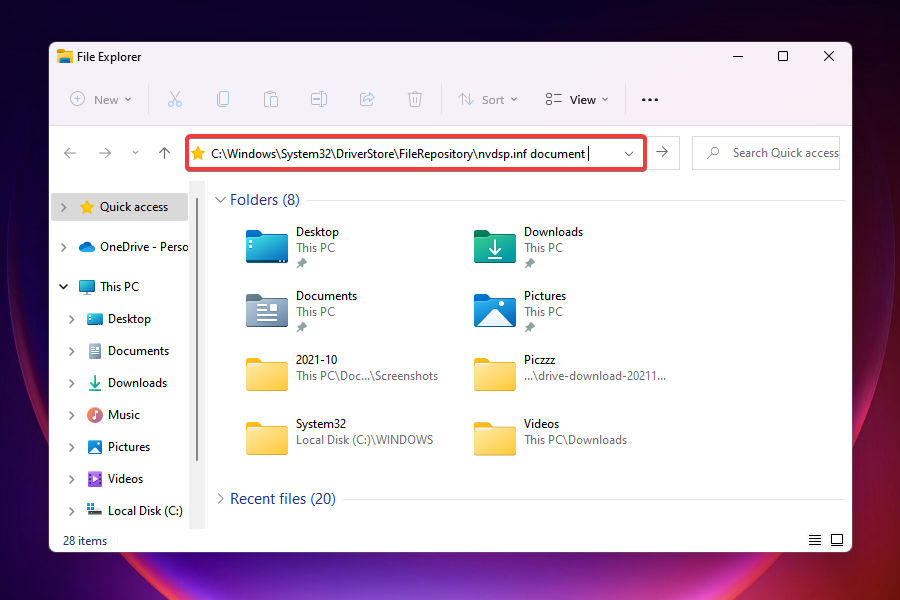Switch to details view layout
The width and height of the screenshot is (900, 600).
tap(814, 539)
